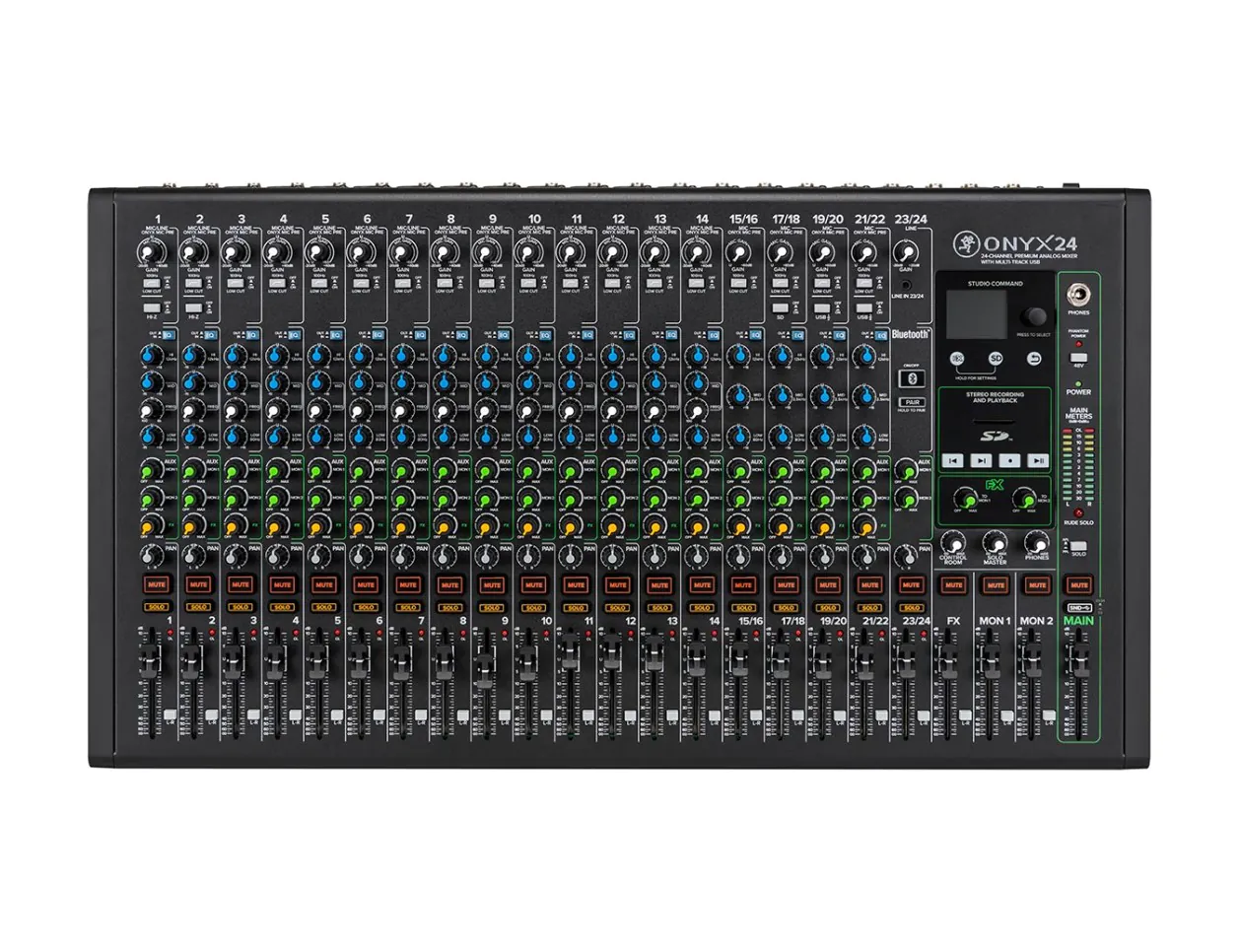Click the record transport button
Viewport: 1239px width, 952px height.
pyautogui.click(x=1008, y=460)
